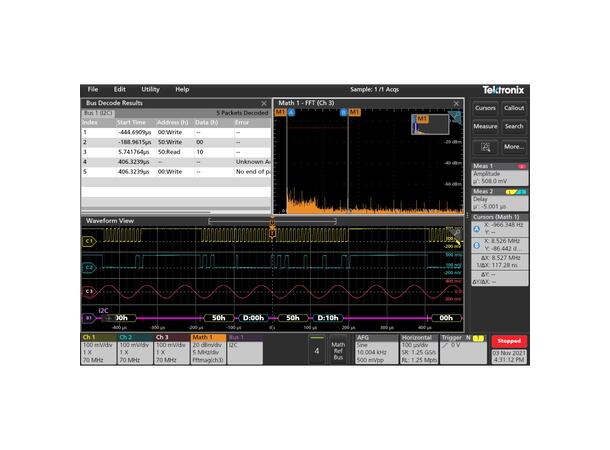Open the Trigger settings badge
The image size is (610, 450).
(x=463, y=349)
